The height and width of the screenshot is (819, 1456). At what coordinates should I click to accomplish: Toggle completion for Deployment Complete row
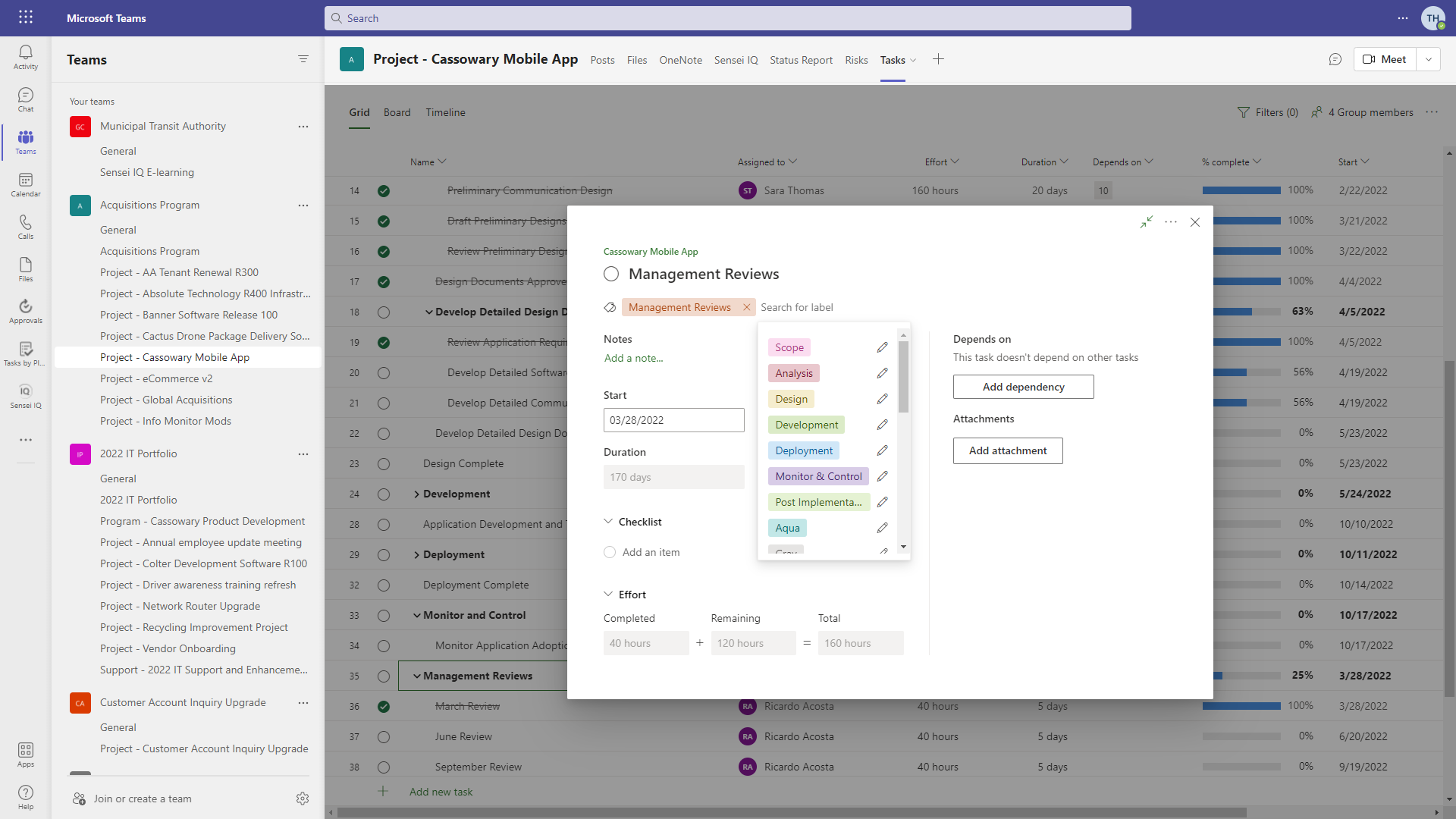coord(384,585)
